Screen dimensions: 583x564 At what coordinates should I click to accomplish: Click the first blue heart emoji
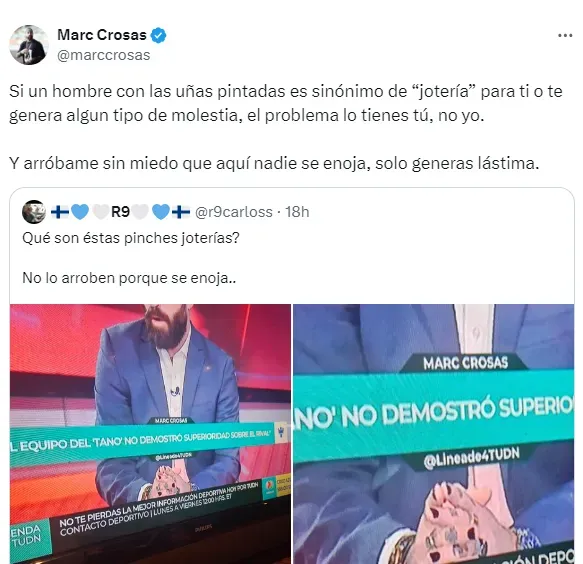80,212
